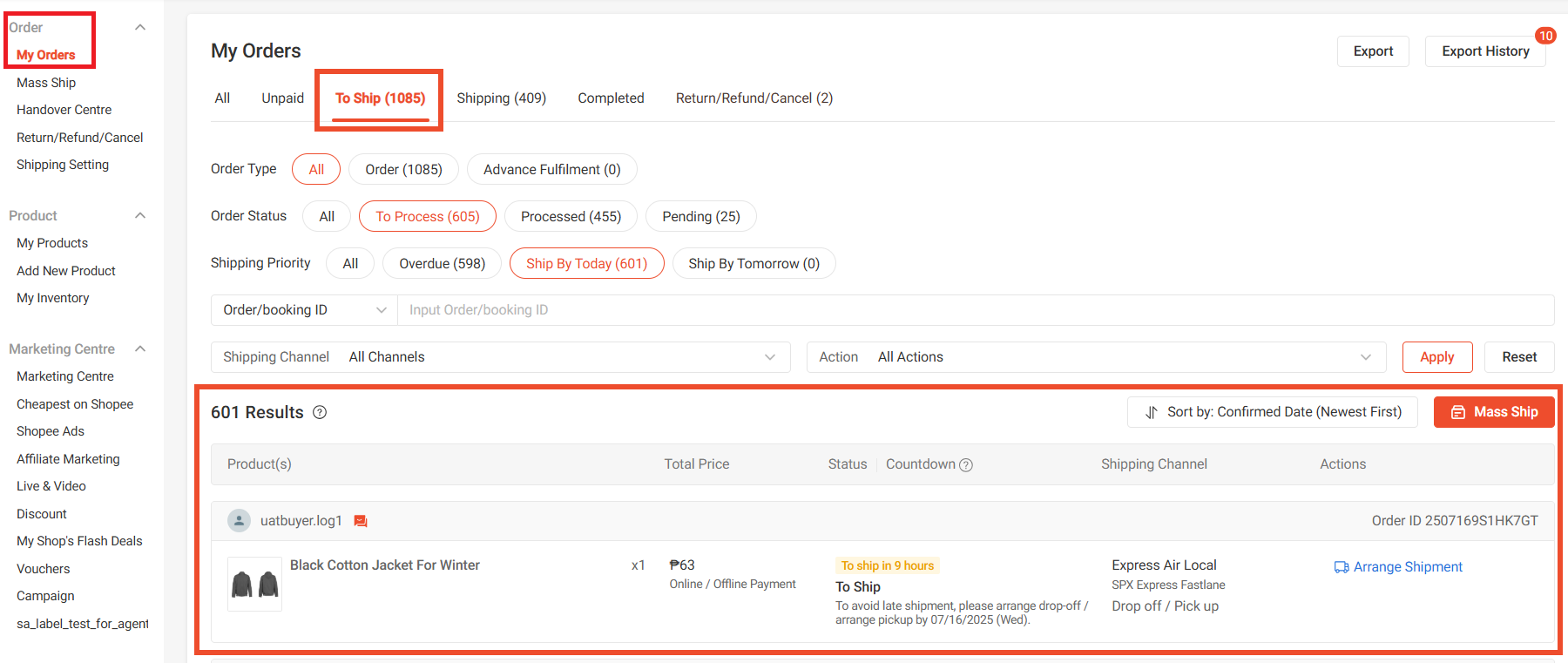1568x663 pixels.
Task: Collapse the Marketing Centre sidebar section
Action: 140,349
